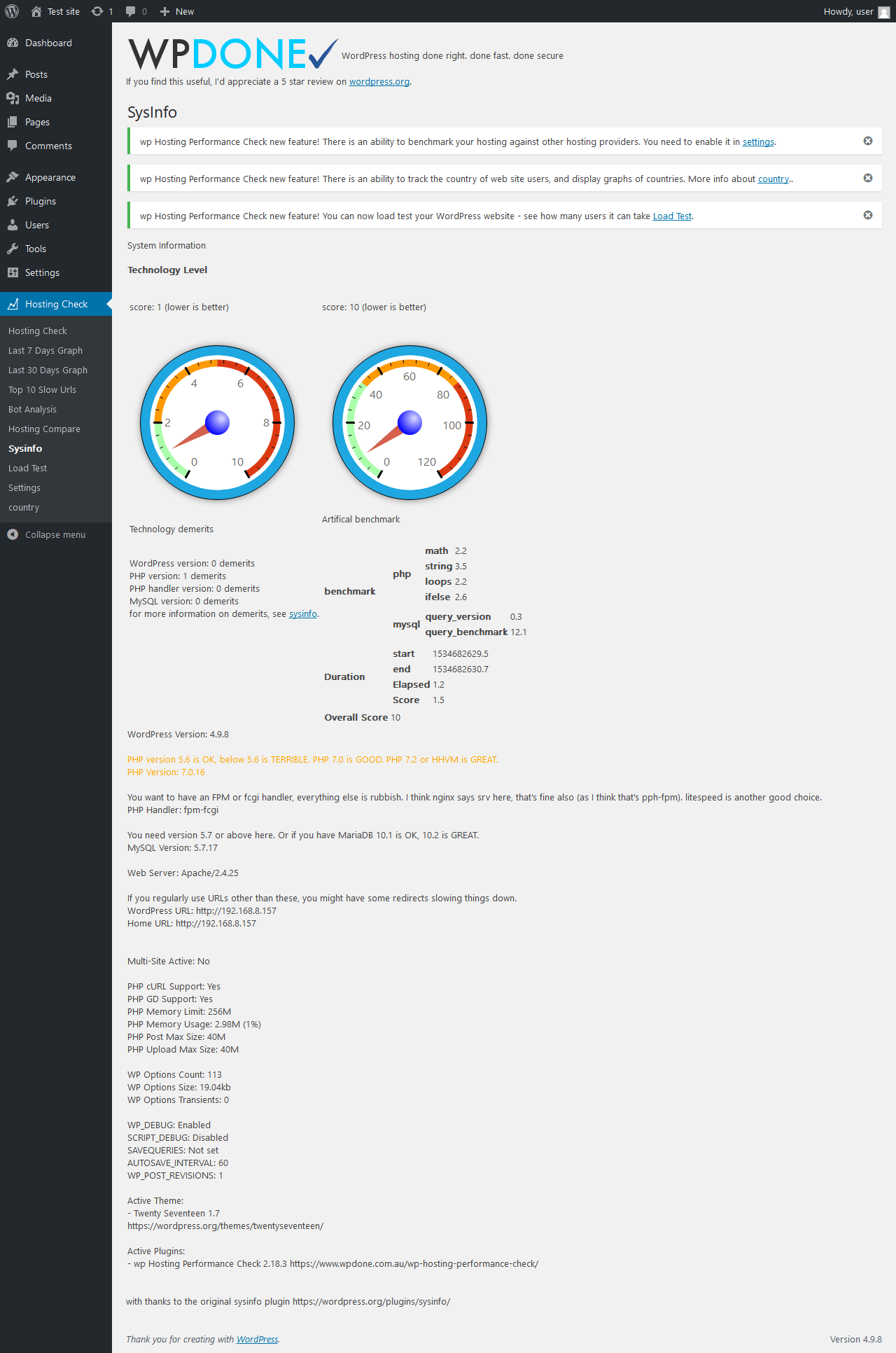Click the 'Multi-Site Active: No' line
This screenshot has height=1353, width=896.
pyautogui.click(x=169, y=961)
